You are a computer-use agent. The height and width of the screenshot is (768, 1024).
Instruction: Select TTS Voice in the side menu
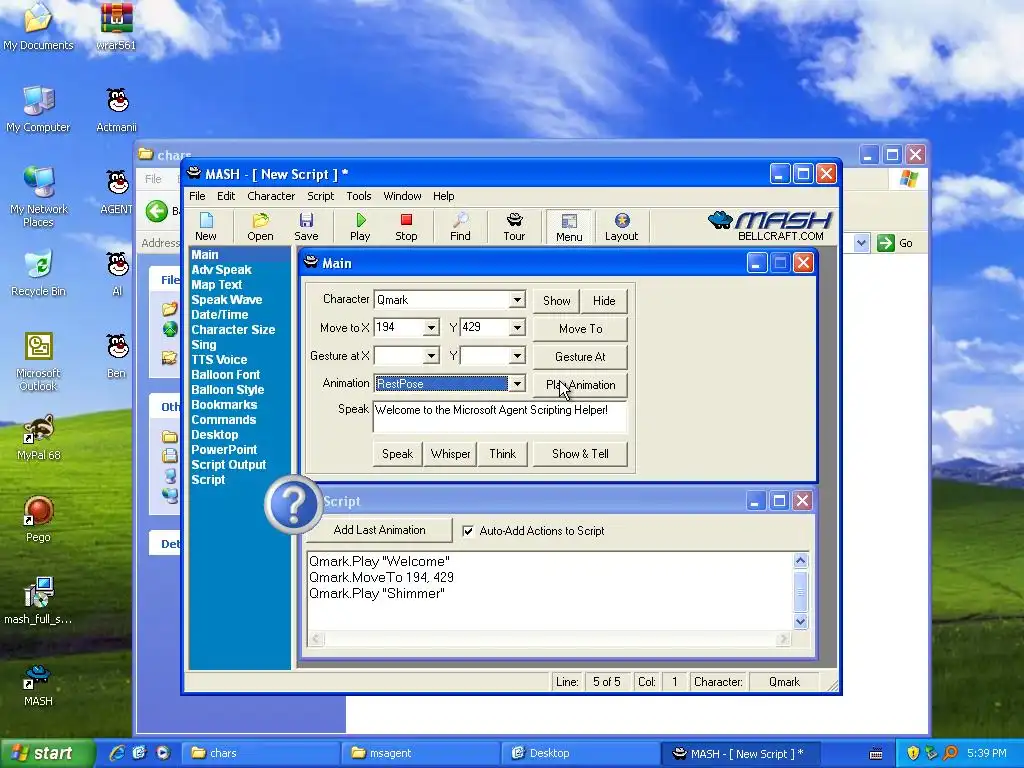(219, 360)
